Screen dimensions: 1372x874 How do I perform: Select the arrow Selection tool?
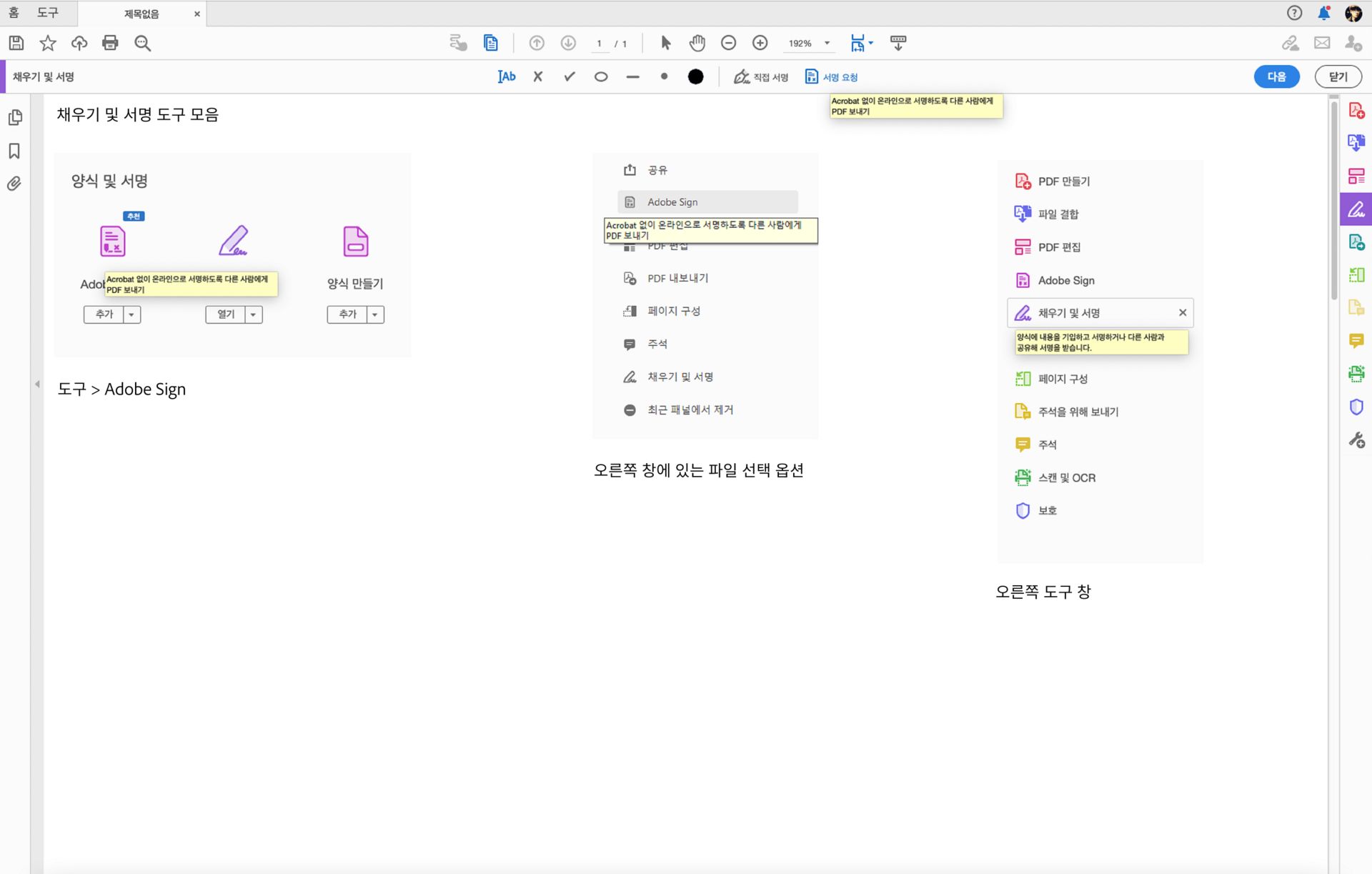pos(665,43)
